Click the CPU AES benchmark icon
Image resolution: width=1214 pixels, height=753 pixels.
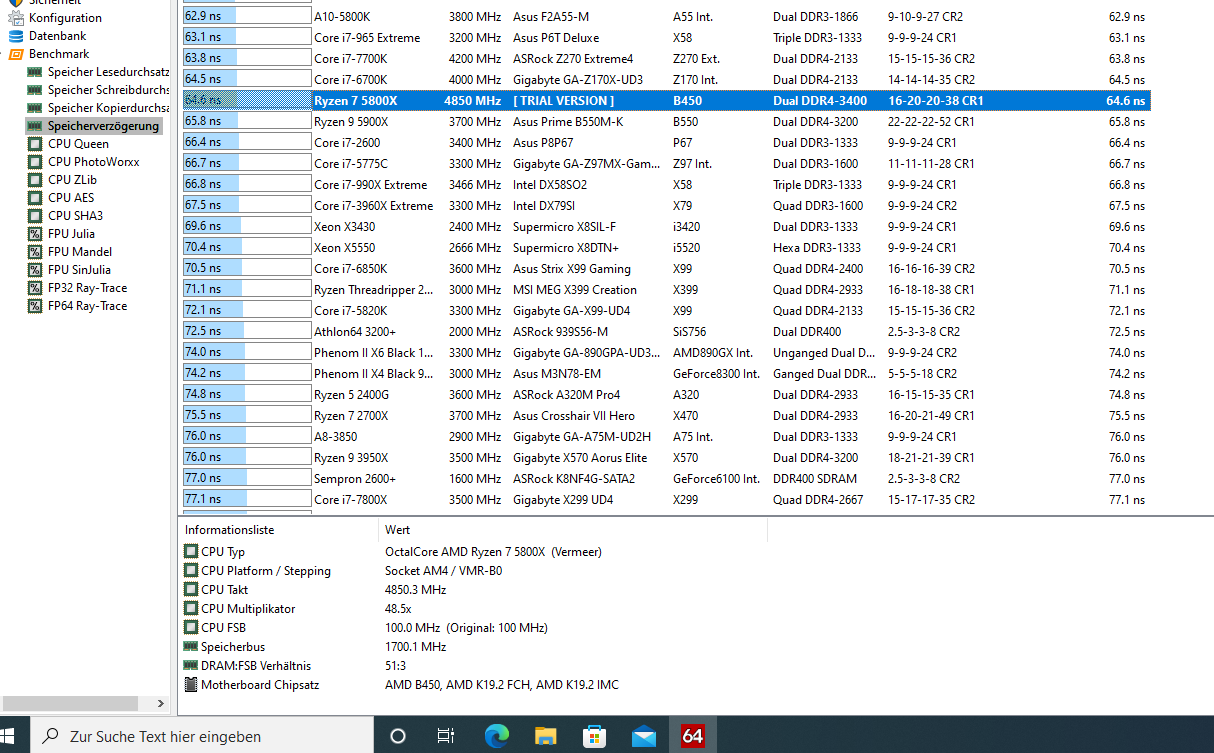click(35, 198)
